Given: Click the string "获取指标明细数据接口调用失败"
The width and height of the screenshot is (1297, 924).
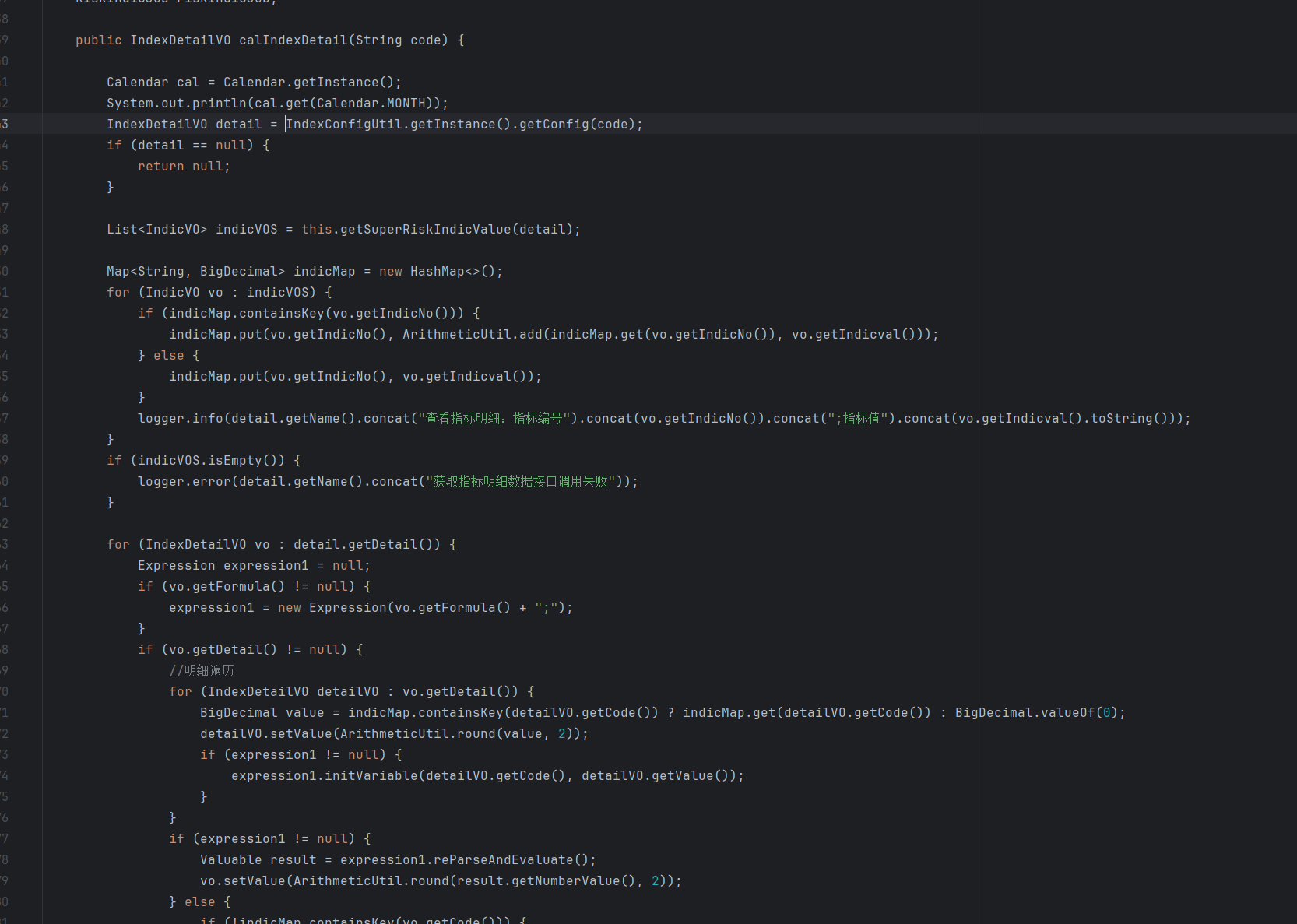Looking at the screenshot, I should (520, 481).
